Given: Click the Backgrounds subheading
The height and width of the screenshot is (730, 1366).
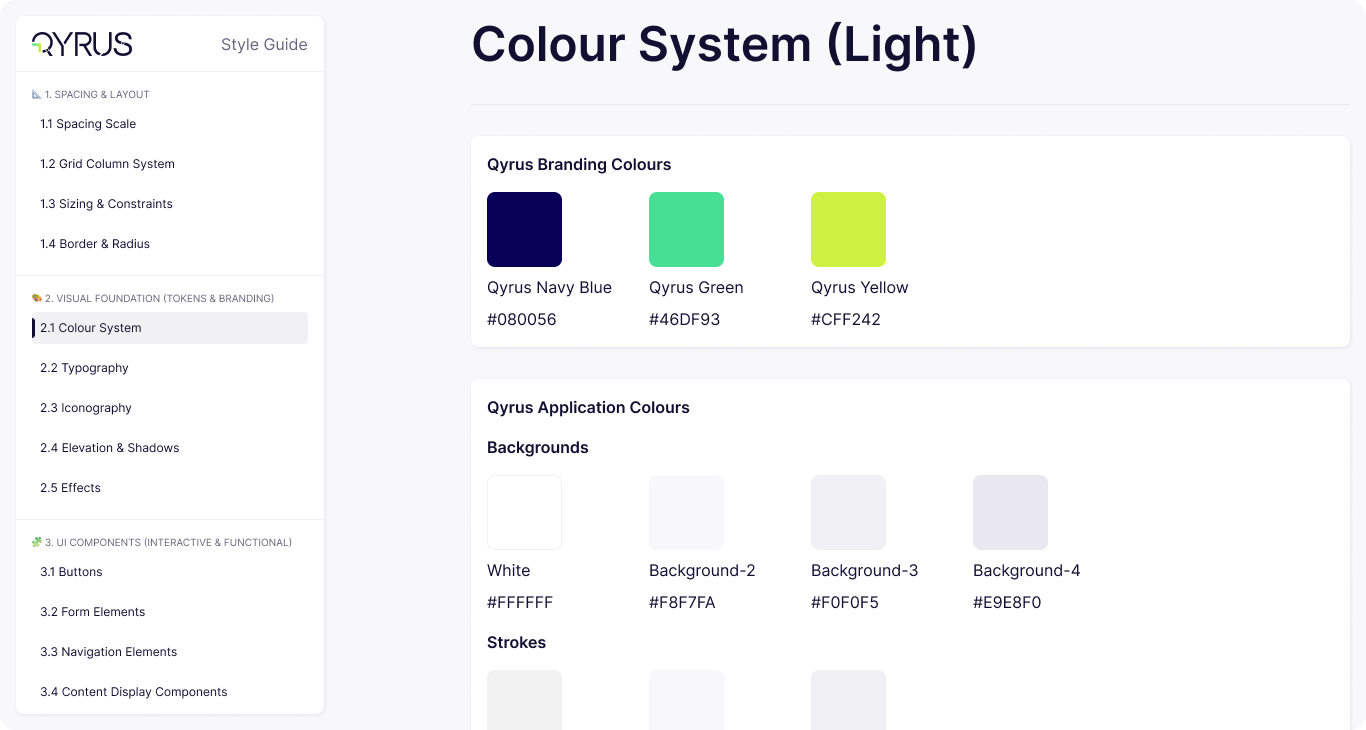Looking at the screenshot, I should tap(538, 448).
